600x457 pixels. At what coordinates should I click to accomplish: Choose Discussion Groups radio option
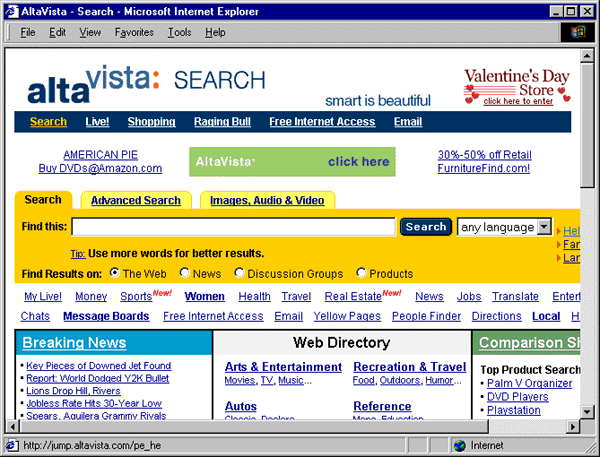(x=240, y=273)
